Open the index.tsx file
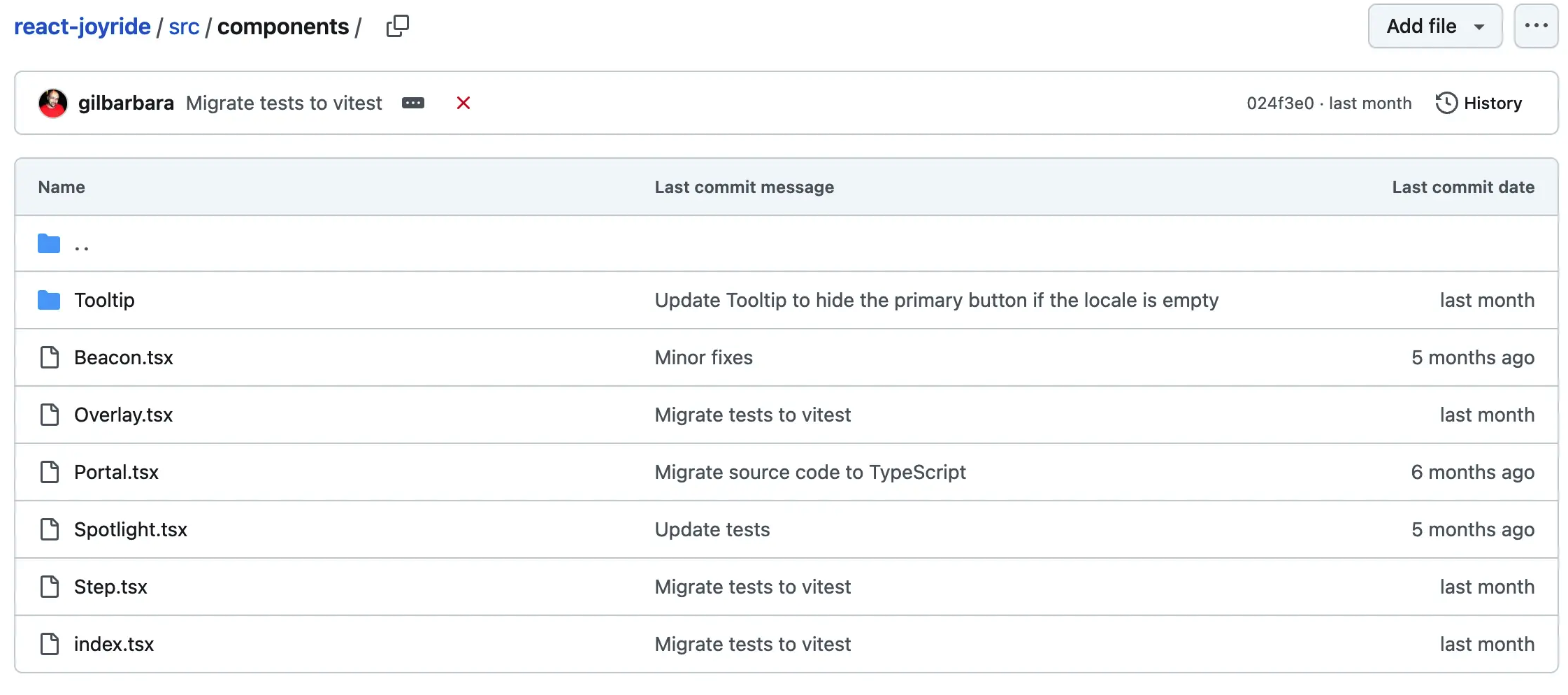This screenshot has height=695, width=1568. [114, 645]
